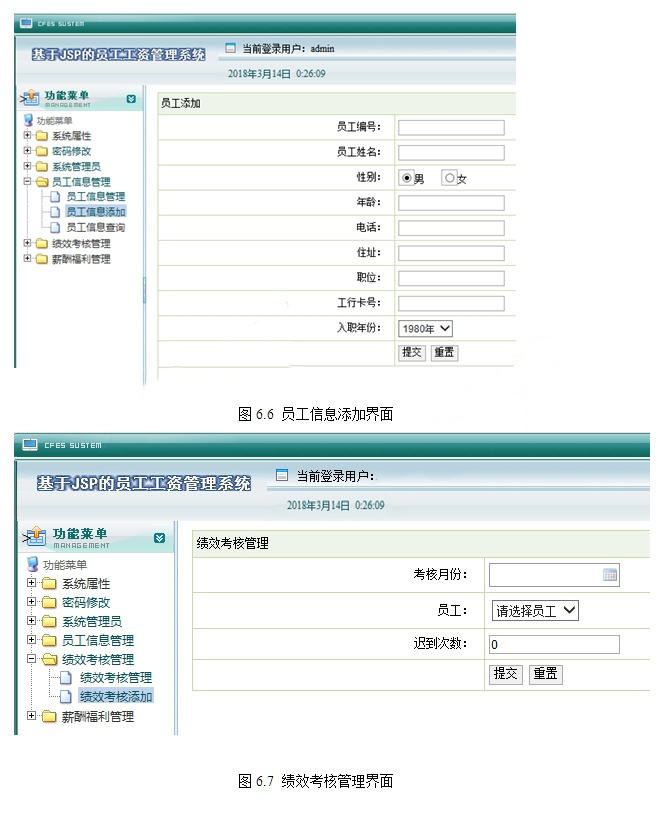Click the 重置 button in the 员工添加 form

tap(444, 352)
